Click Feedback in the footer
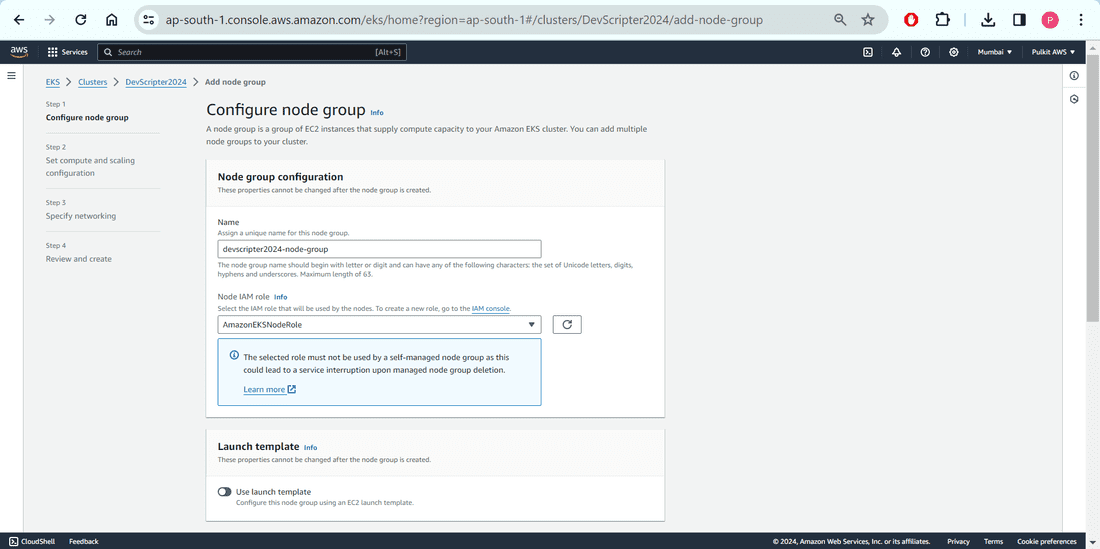This screenshot has width=1100, height=549. tap(83, 541)
